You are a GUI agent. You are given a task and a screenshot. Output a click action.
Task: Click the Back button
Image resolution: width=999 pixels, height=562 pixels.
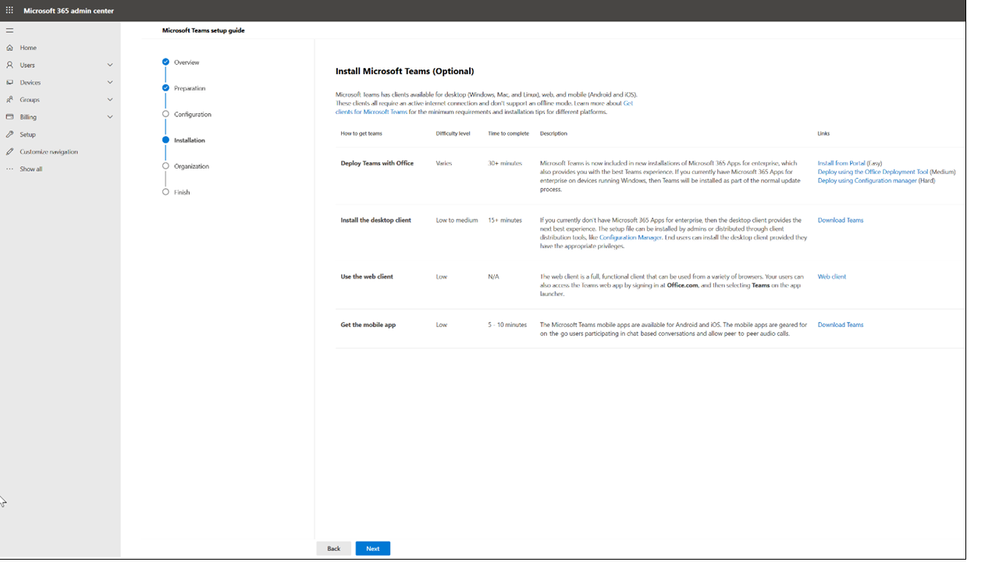[x=333, y=548]
